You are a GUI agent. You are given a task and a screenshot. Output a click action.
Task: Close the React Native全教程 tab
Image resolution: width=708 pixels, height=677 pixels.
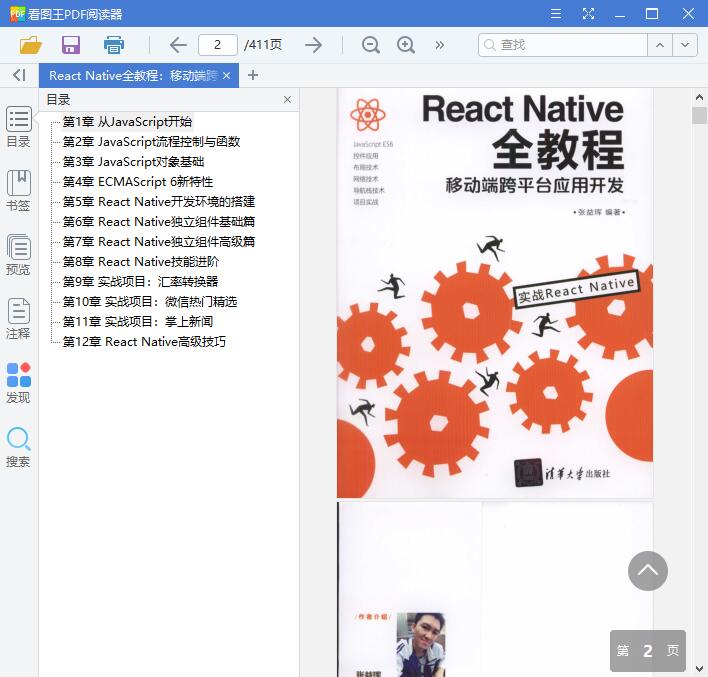tap(227, 75)
